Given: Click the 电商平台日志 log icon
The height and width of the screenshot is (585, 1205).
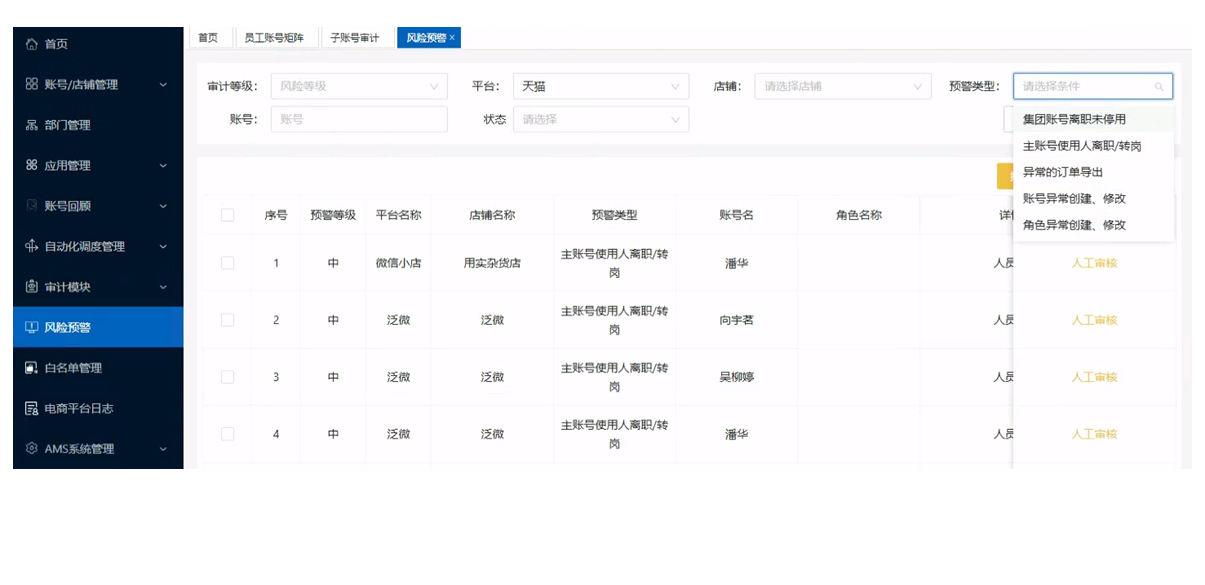Looking at the screenshot, I should pos(32,408).
